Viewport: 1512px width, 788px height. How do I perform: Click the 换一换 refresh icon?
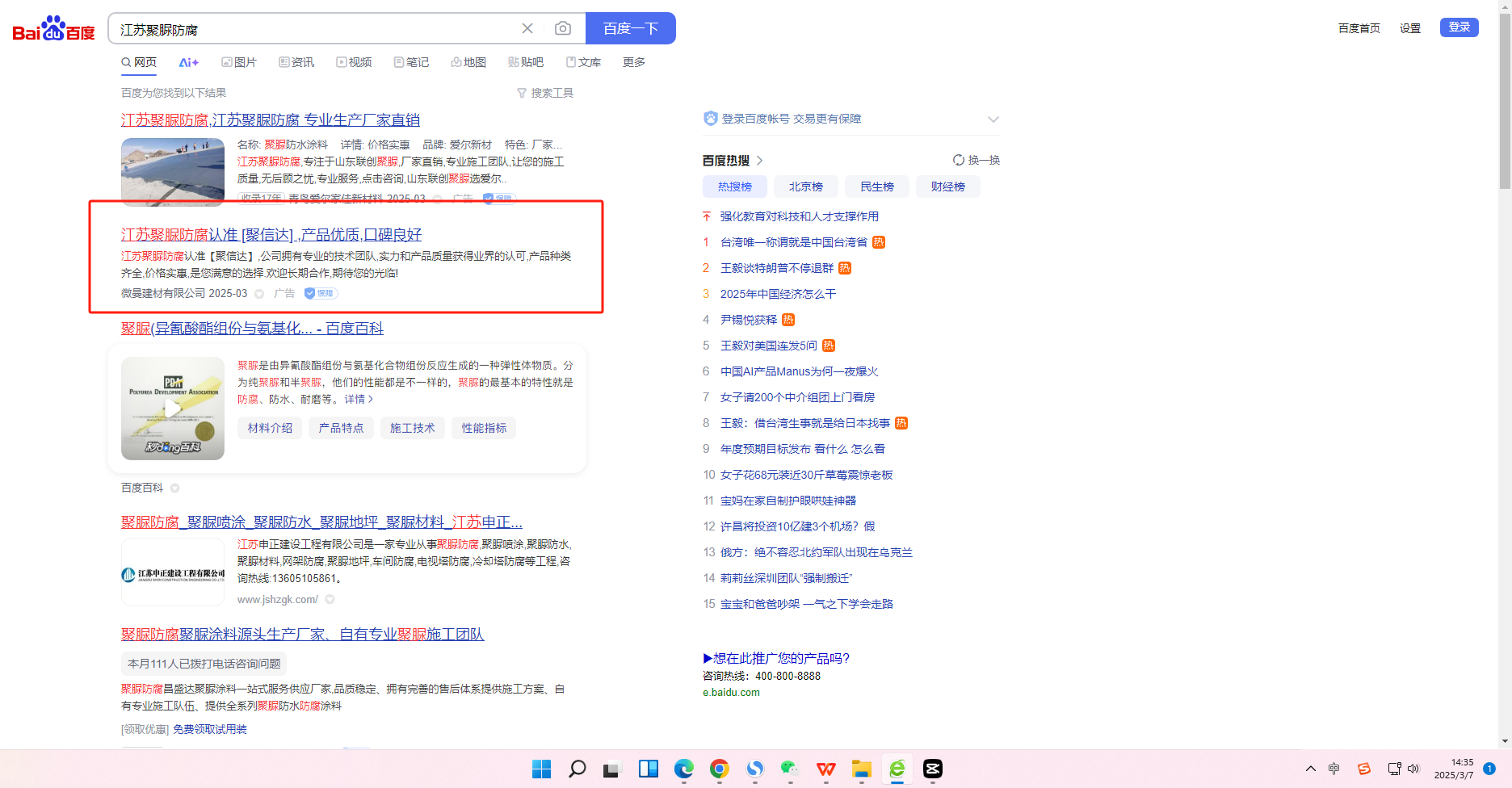[x=959, y=160]
